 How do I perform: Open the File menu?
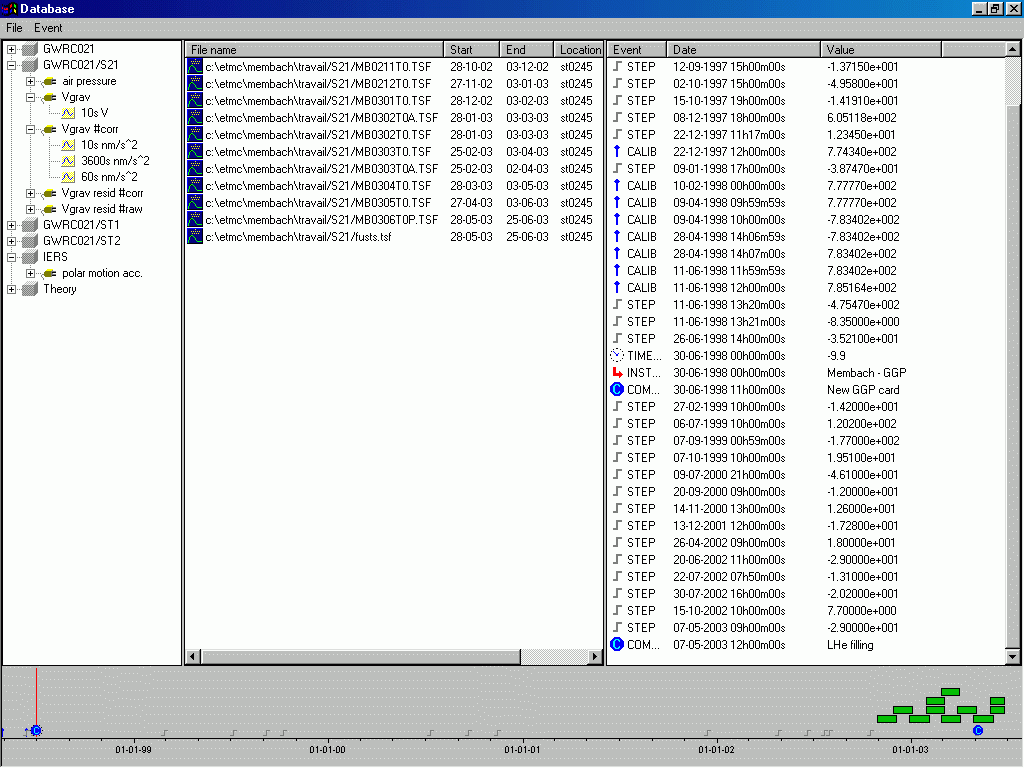(14, 28)
